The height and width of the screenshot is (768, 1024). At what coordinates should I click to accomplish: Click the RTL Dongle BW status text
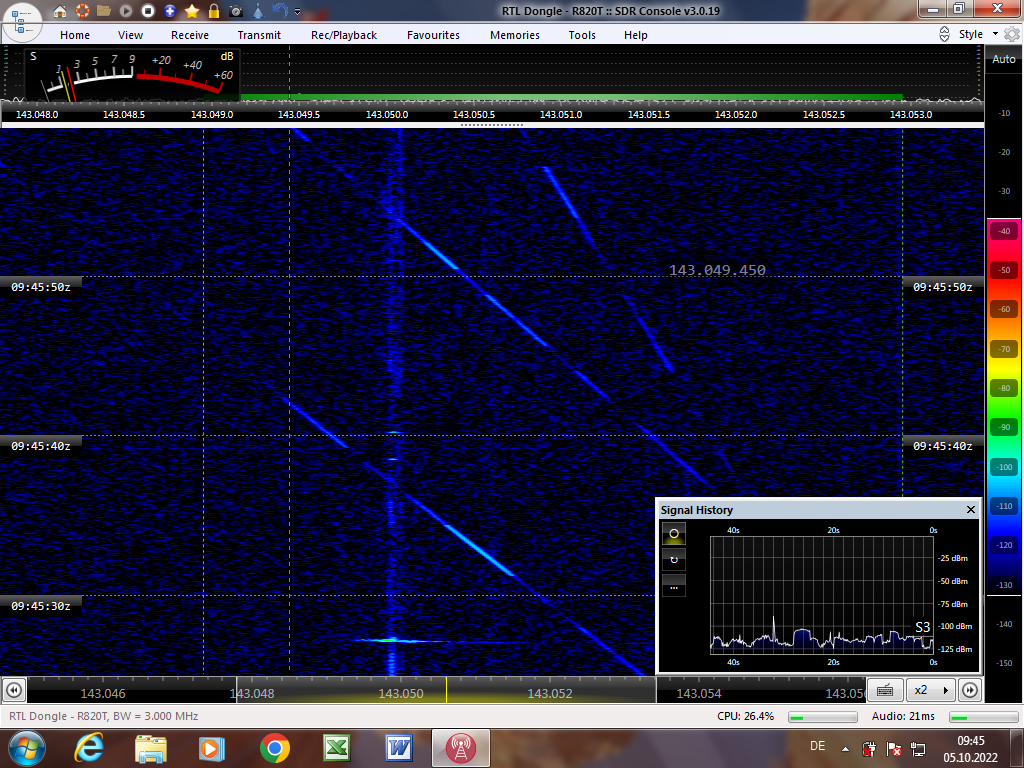(x=104, y=716)
